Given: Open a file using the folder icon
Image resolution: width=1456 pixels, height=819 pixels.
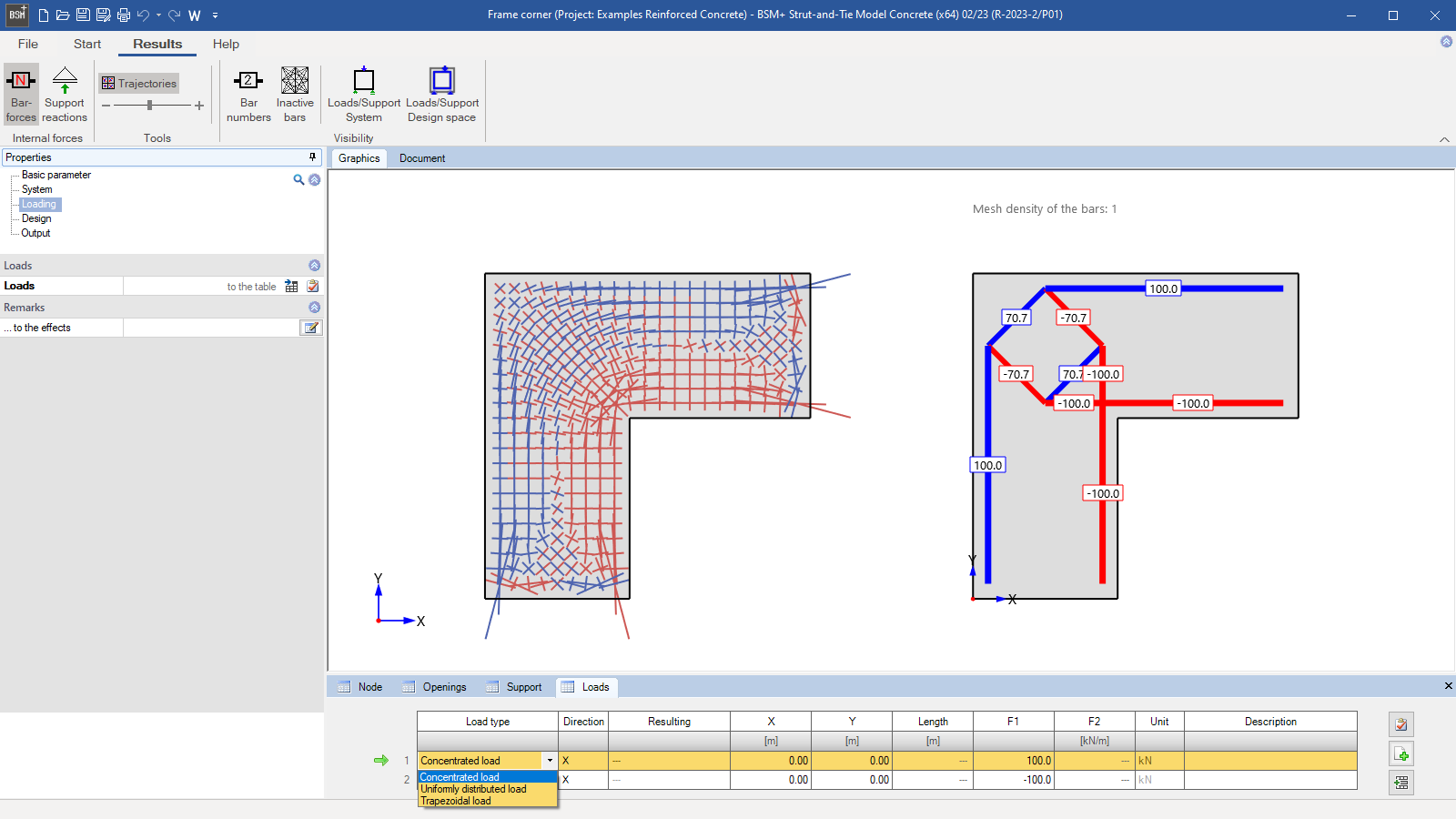Looking at the screenshot, I should [63, 15].
